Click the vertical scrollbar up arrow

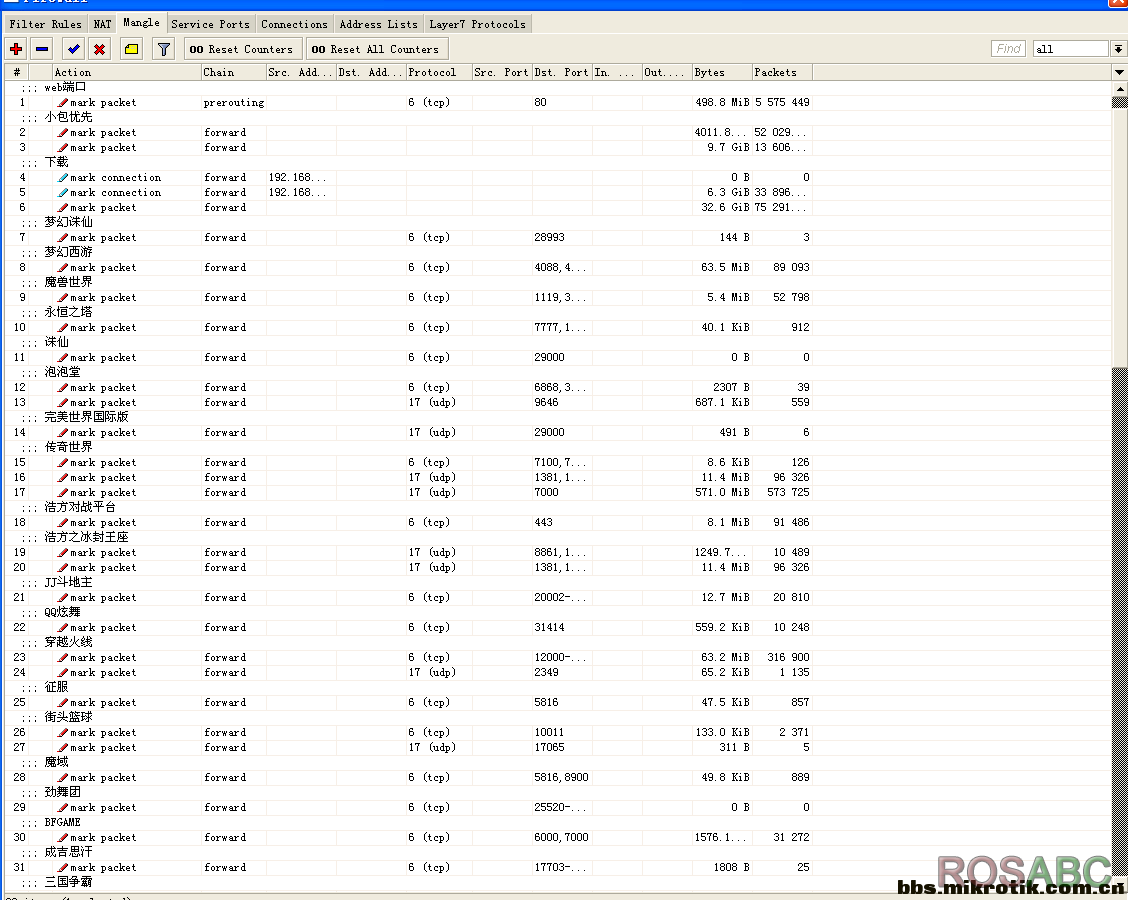click(1119, 88)
